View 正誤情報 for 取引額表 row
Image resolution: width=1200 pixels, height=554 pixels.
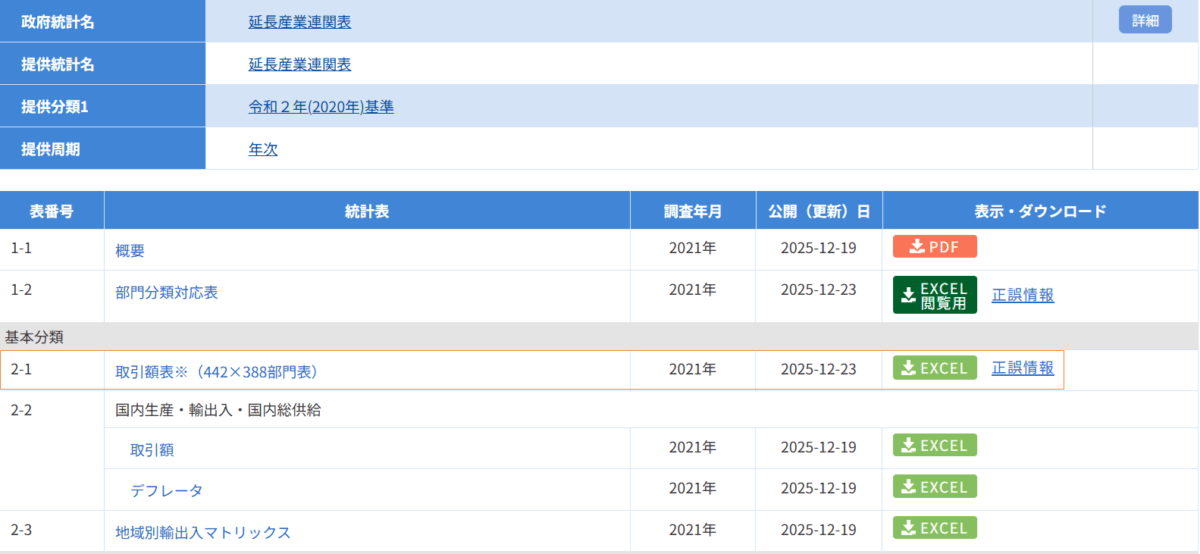[x=1022, y=368]
